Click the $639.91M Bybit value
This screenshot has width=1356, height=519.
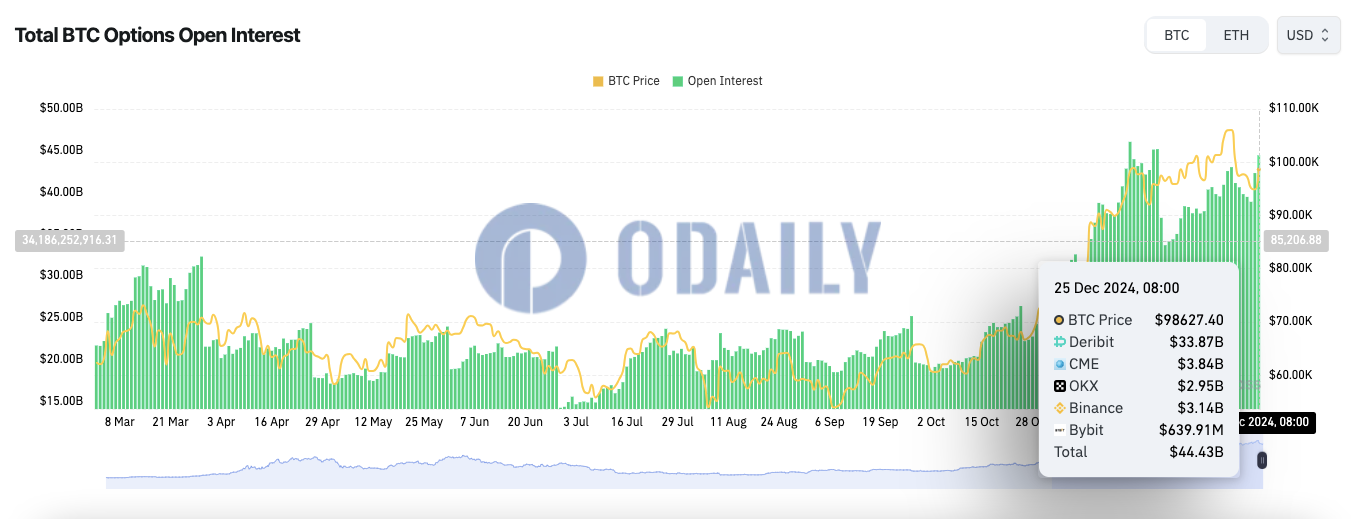[1192, 430]
